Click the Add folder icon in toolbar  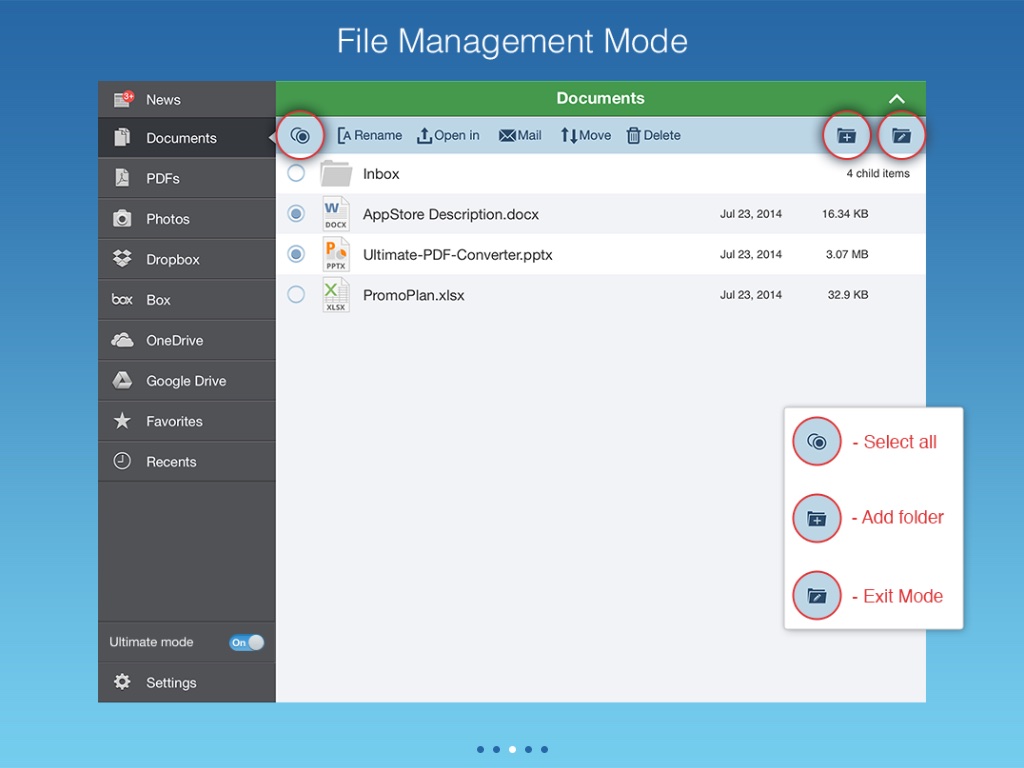(x=846, y=136)
